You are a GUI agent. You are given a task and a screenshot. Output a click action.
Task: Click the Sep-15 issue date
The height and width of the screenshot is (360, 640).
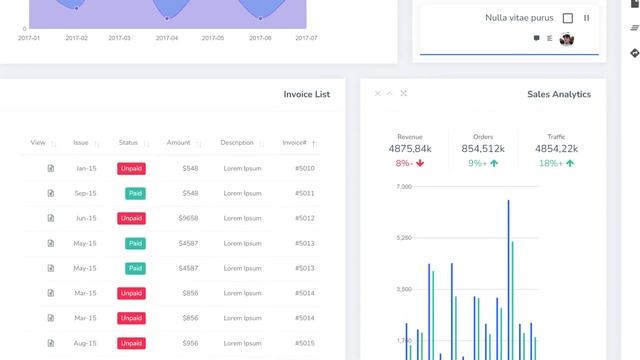coord(85,193)
